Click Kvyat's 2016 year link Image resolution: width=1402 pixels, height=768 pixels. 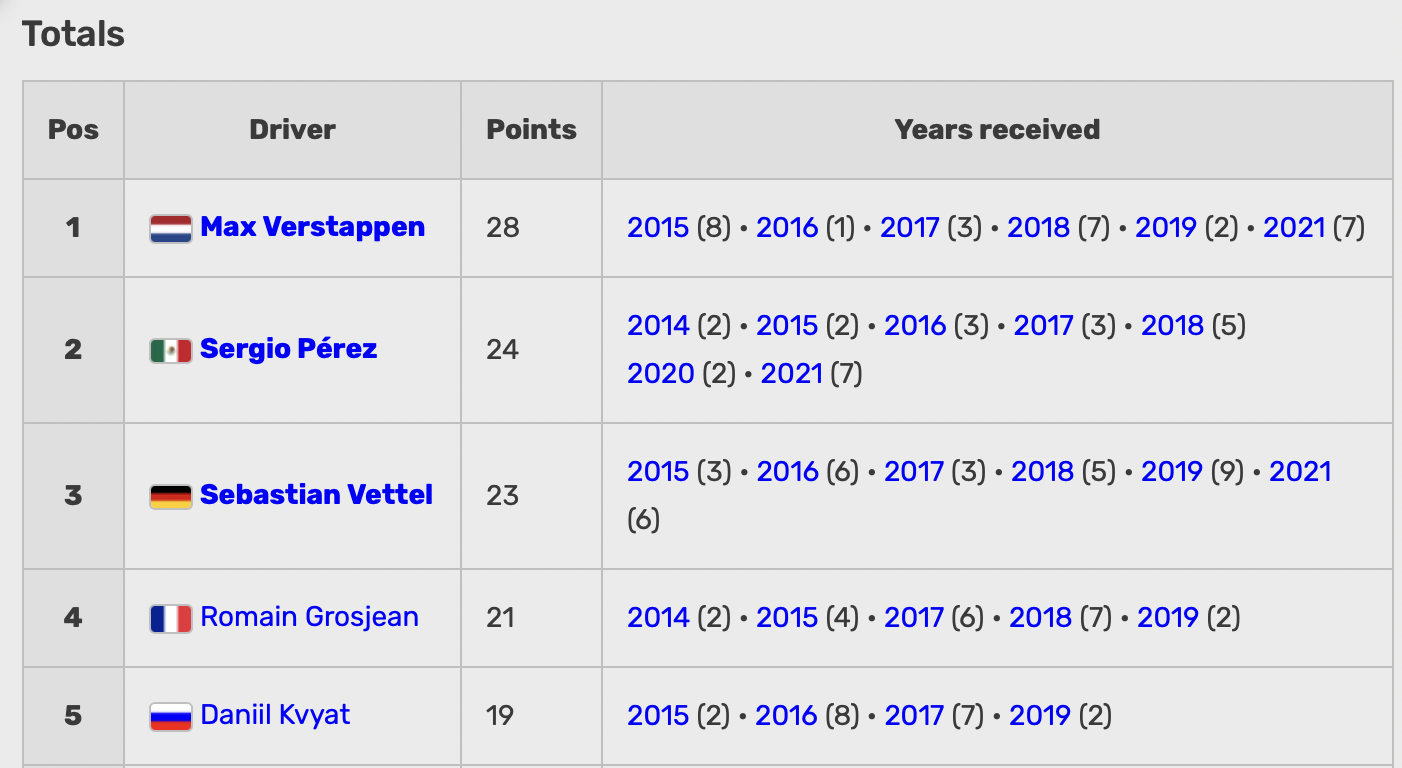coord(786,716)
